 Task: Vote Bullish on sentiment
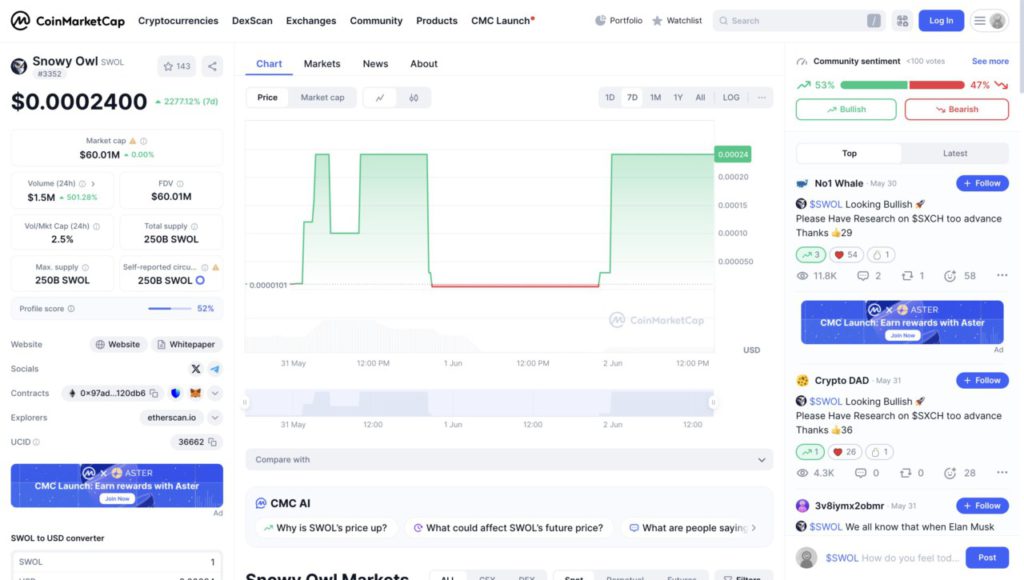pos(846,110)
